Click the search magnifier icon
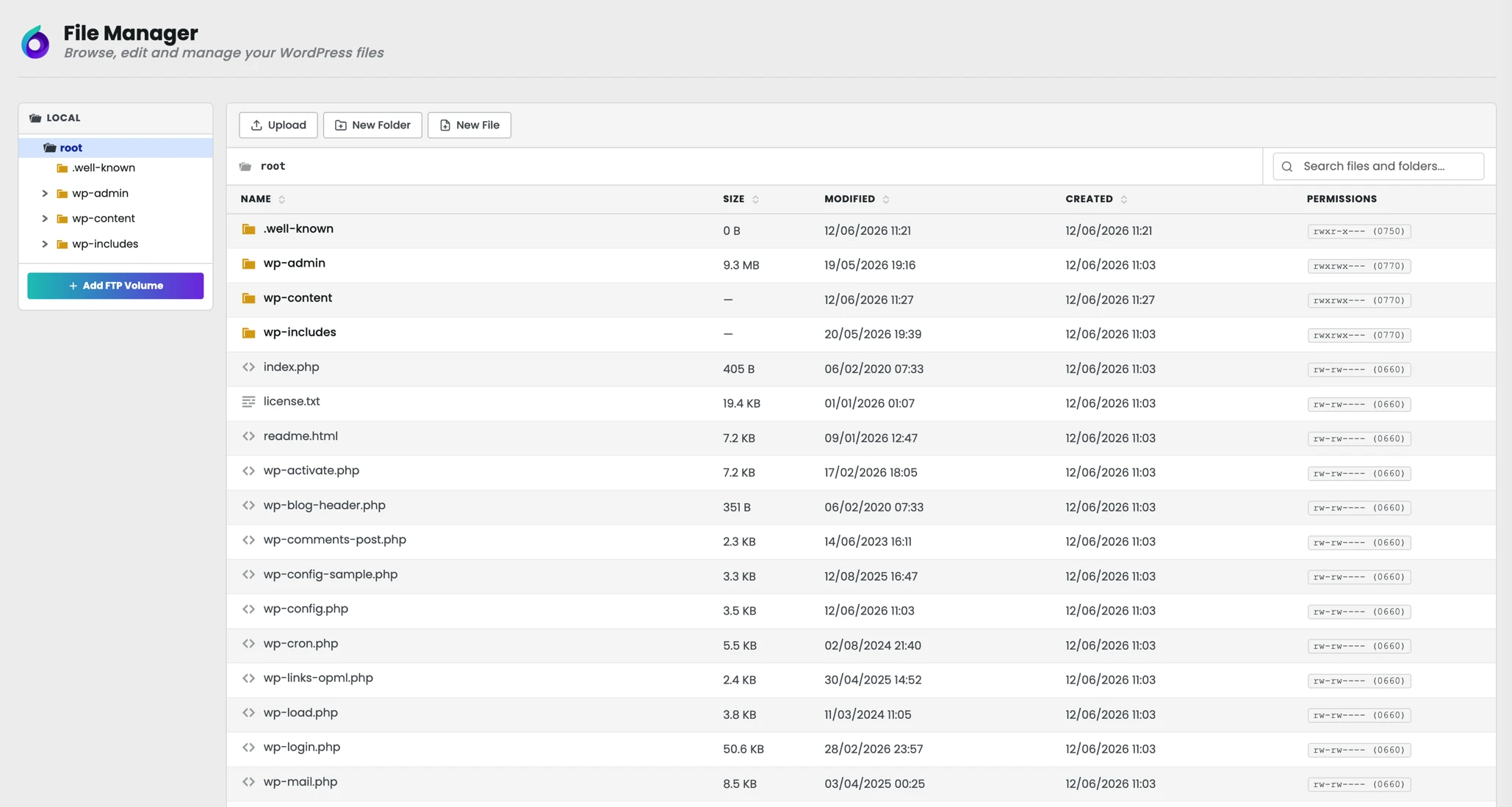This screenshot has height=807, width=1512. [1287, 167]
